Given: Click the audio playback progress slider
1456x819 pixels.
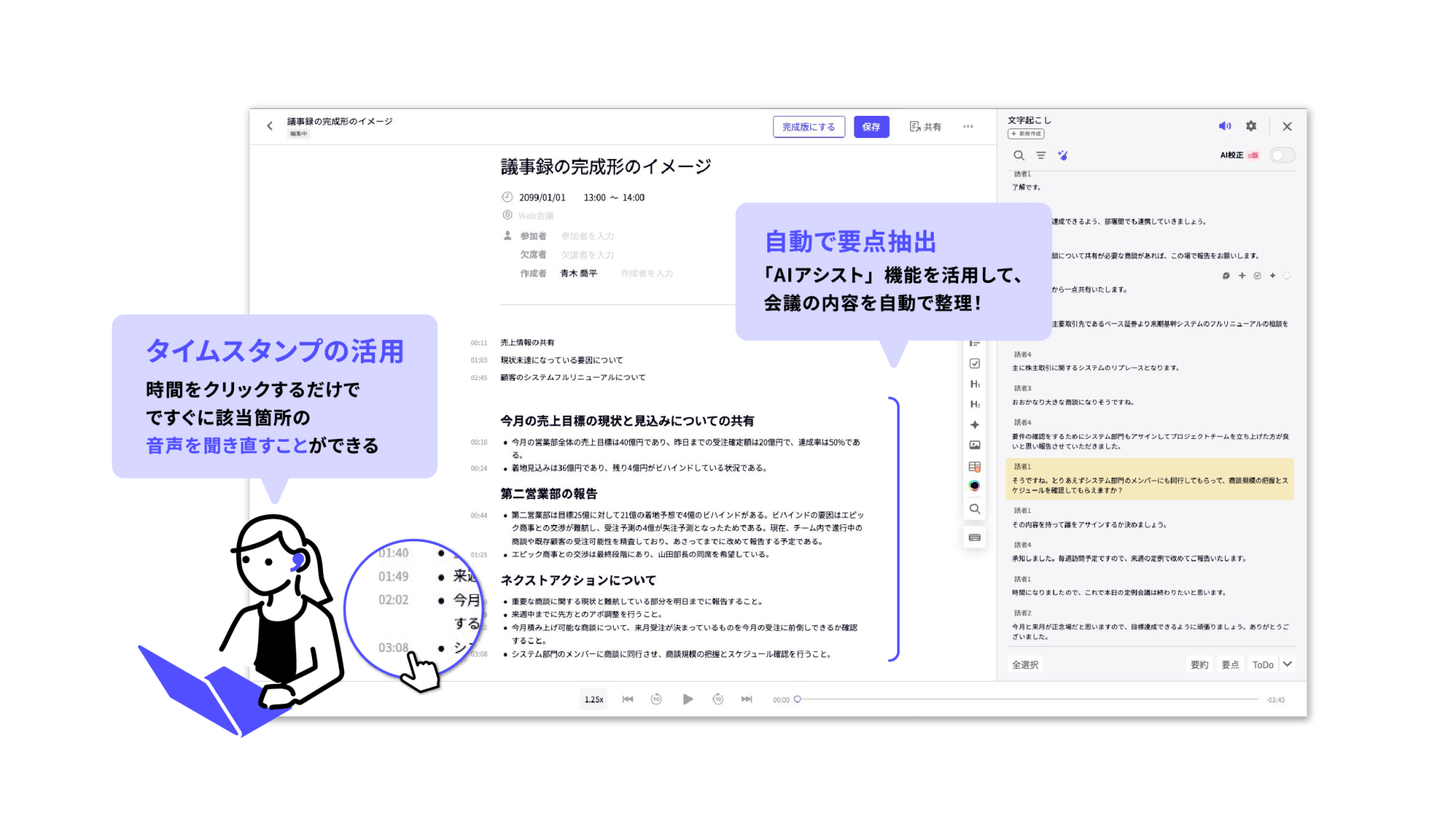Looking at the screenshot, I should (1027, 699).
